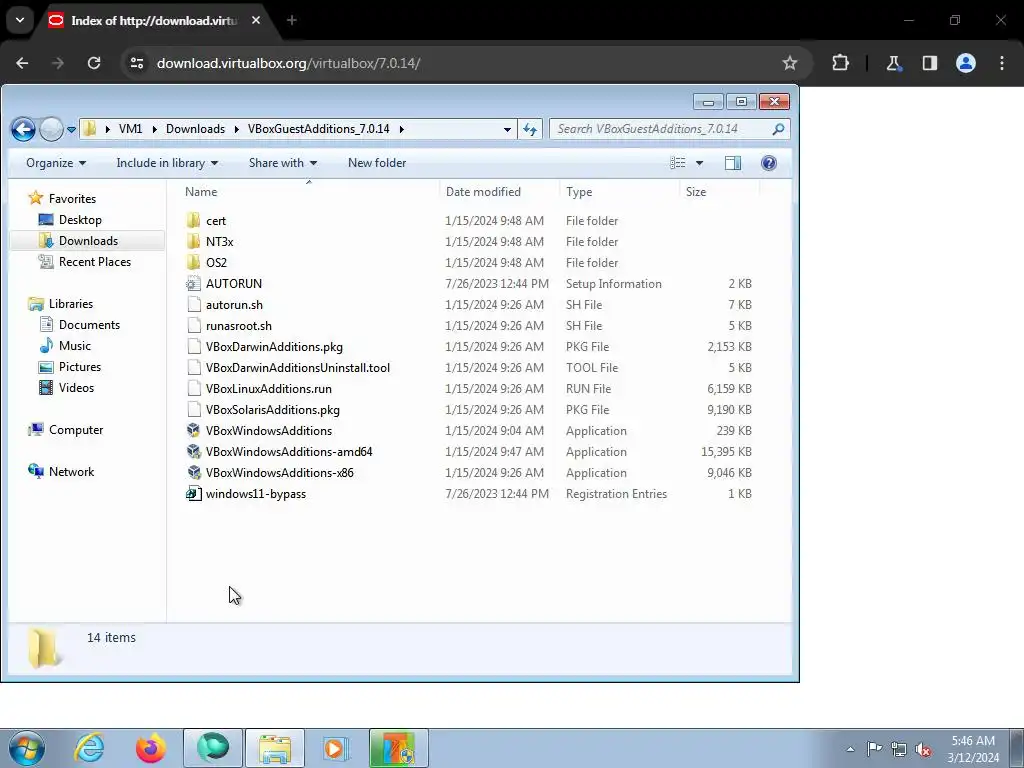This screenshot has height=768, width=1024.
Task: Select Downloads in the breadcrumb path
Action: (x=195, y=129)
